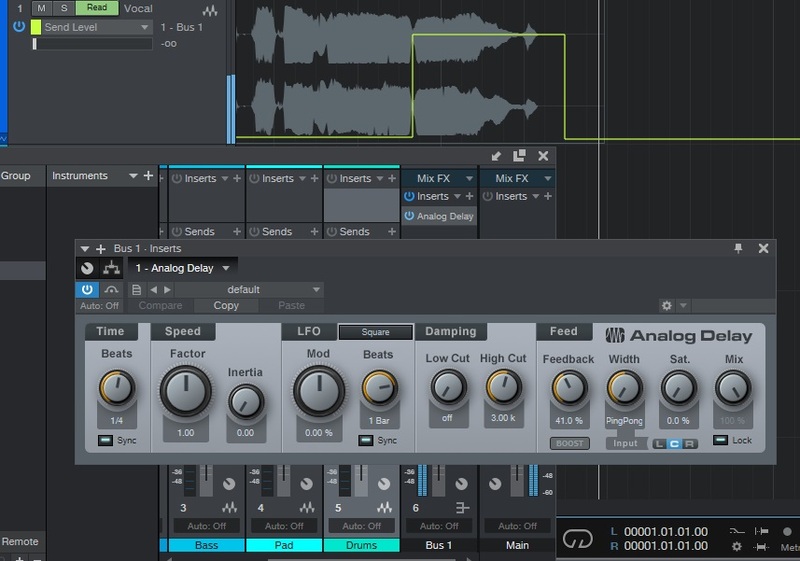Click the green Send Level color swatch
Image resolution: width=800 pixels, height=561 pixels.
click(x=36, y=27)
